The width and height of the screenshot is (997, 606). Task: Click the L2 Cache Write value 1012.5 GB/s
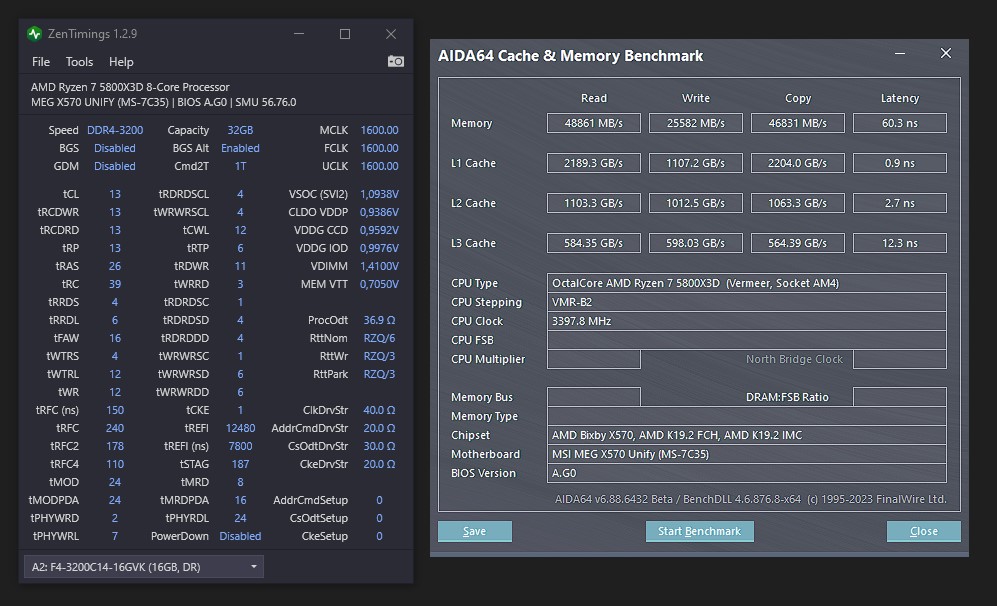click(696, 203)
